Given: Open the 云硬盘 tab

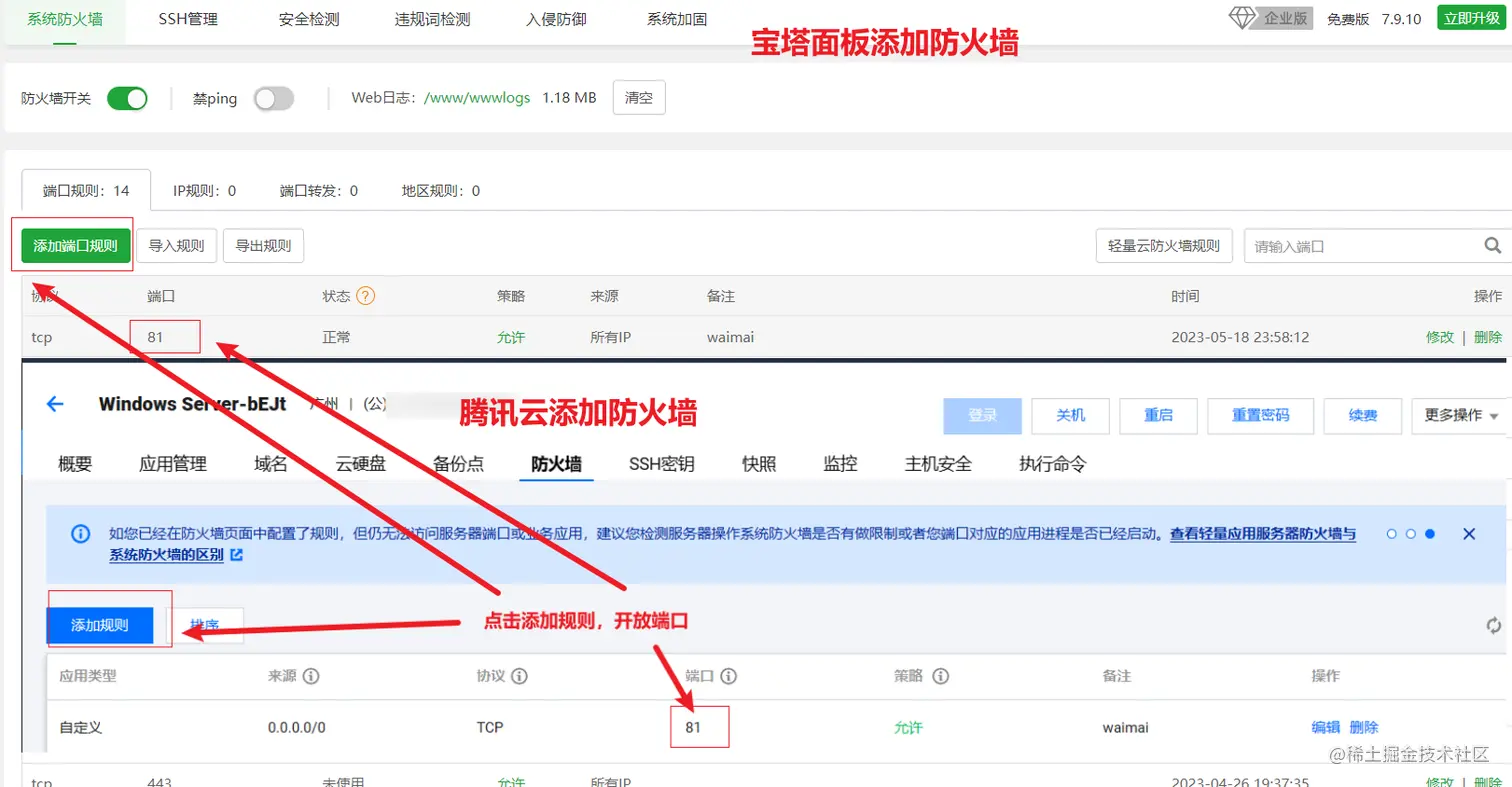Looking at the screenshot, I should [x=361, y=464].
